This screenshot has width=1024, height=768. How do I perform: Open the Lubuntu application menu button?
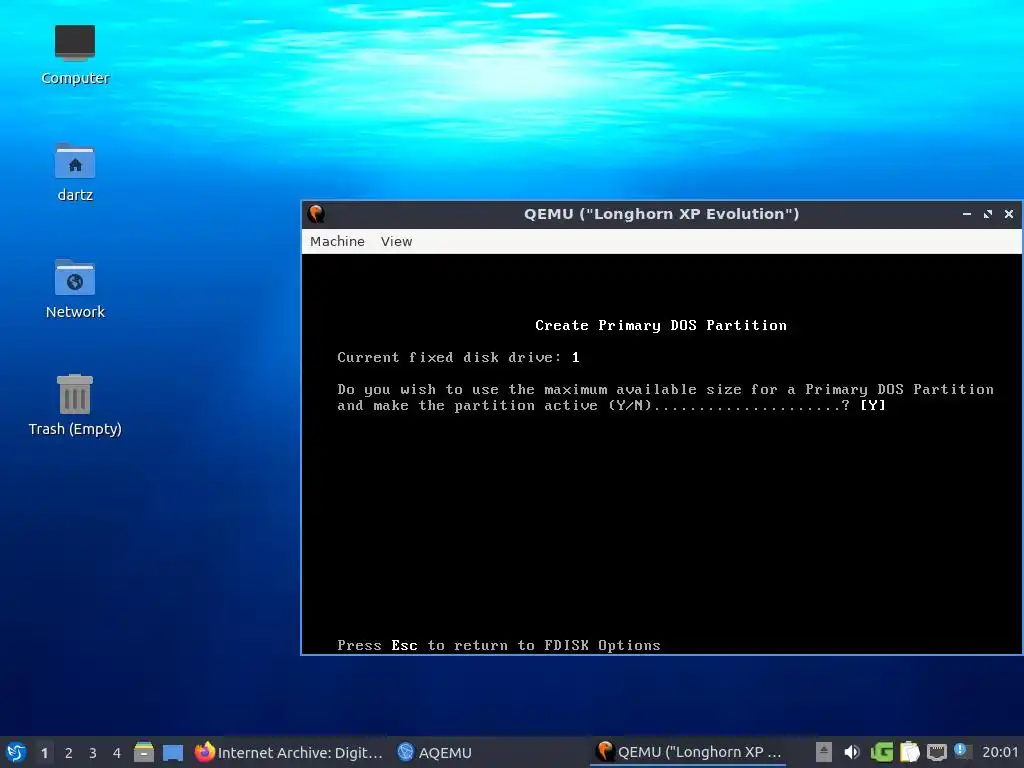16,752
